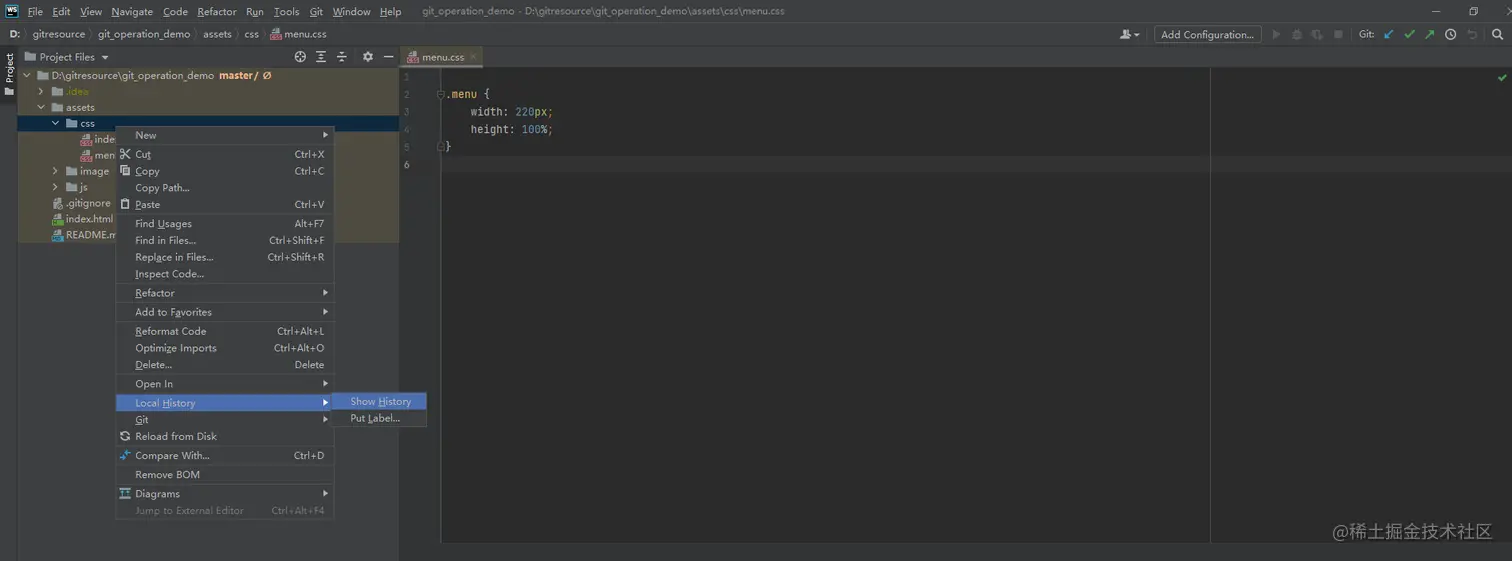Click the assets breadcrumb in navigation bar
The width and height of the screenshot is (1512, 561).
(x=217, y=34)
